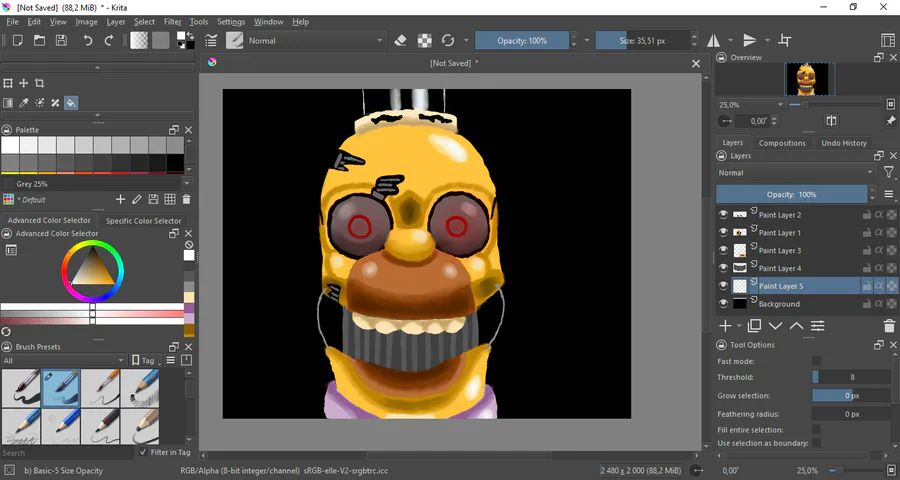
Task: Hide Paint Layer 3
Action: [723, 250]
